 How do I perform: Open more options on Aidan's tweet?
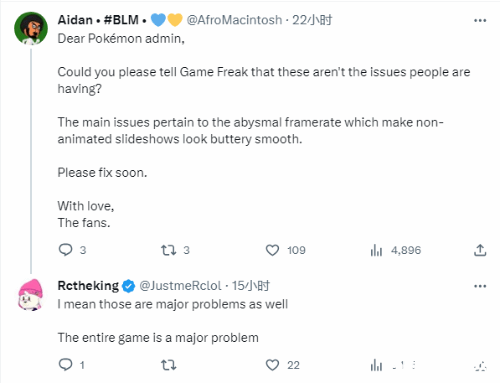click(480, 20)
